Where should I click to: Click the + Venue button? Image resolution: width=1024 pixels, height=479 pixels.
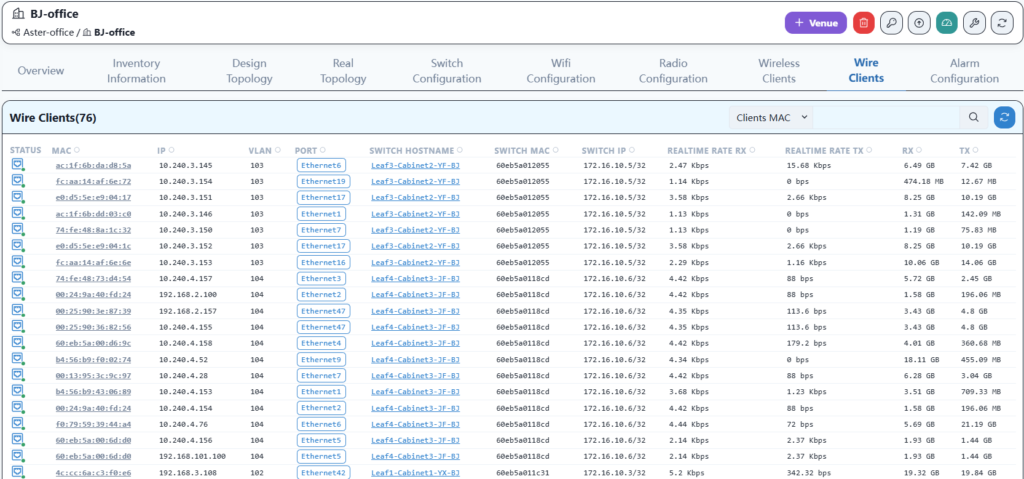[815, 22]
